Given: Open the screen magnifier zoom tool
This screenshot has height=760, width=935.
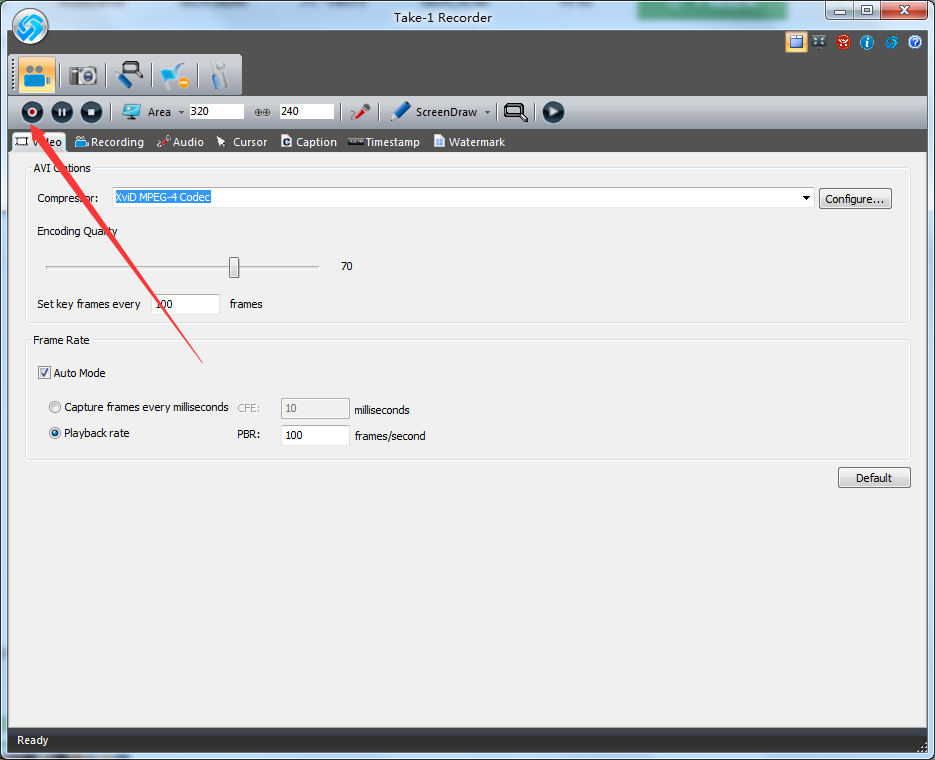Looking at the screenshot, I should (x=516, y=112).
